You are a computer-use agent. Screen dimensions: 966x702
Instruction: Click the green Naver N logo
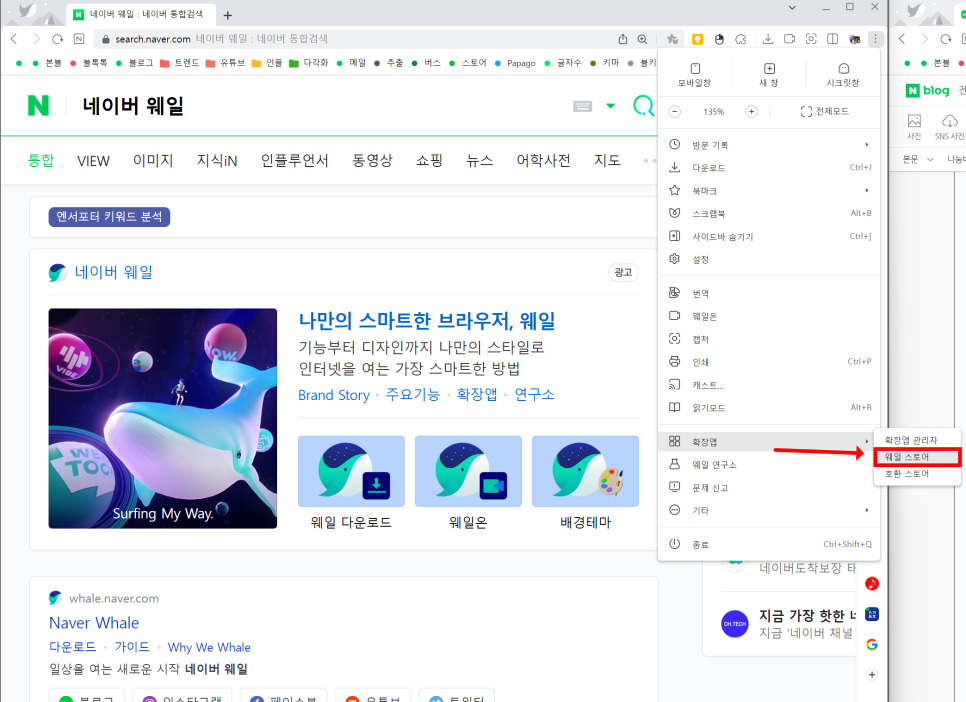point(38,105)
